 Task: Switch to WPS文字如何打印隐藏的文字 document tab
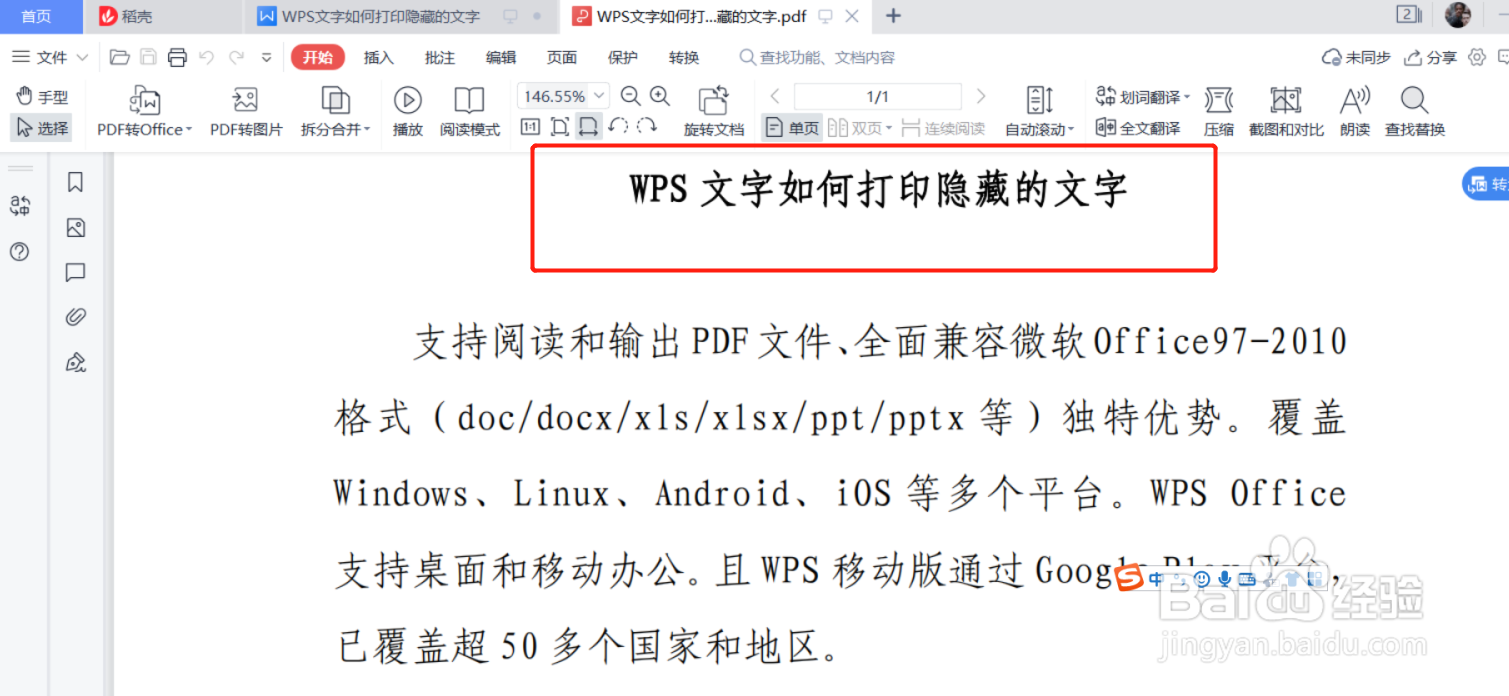click(400, 16)
